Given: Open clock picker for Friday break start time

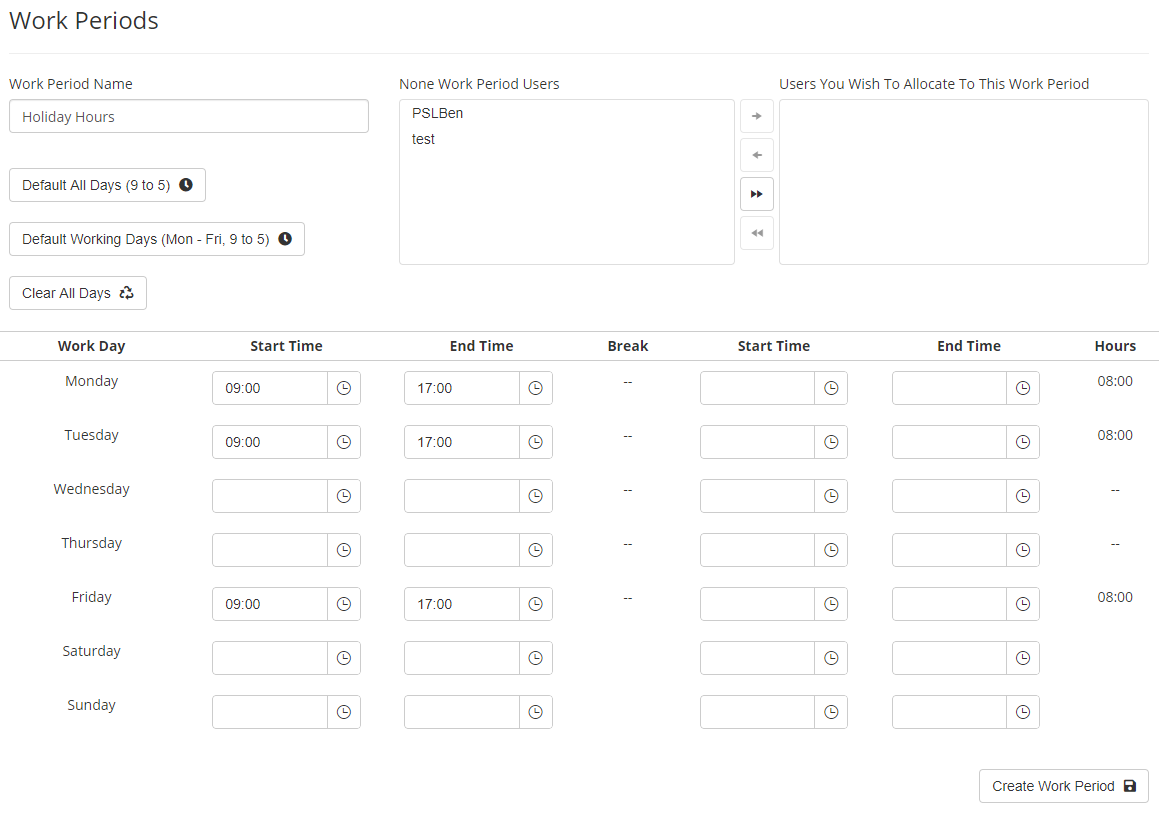Looking at the screenshot, I should click(x=832, y=604).
